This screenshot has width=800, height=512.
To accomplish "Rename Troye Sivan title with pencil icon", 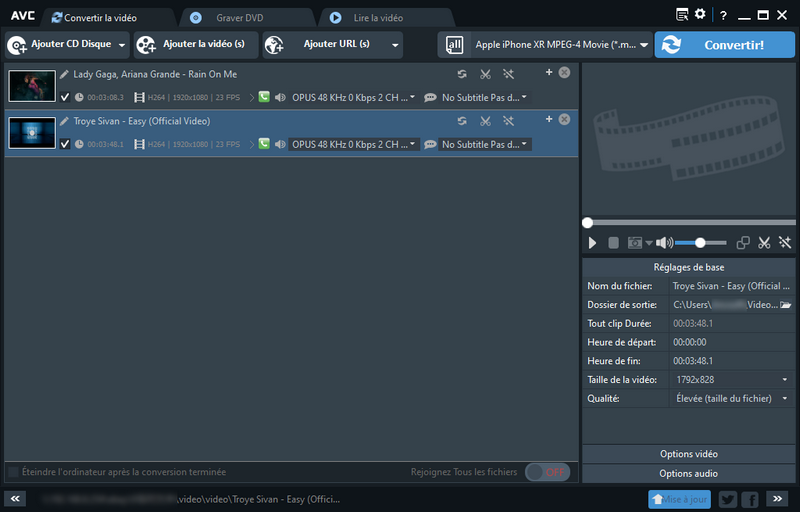I will point(64,121).
